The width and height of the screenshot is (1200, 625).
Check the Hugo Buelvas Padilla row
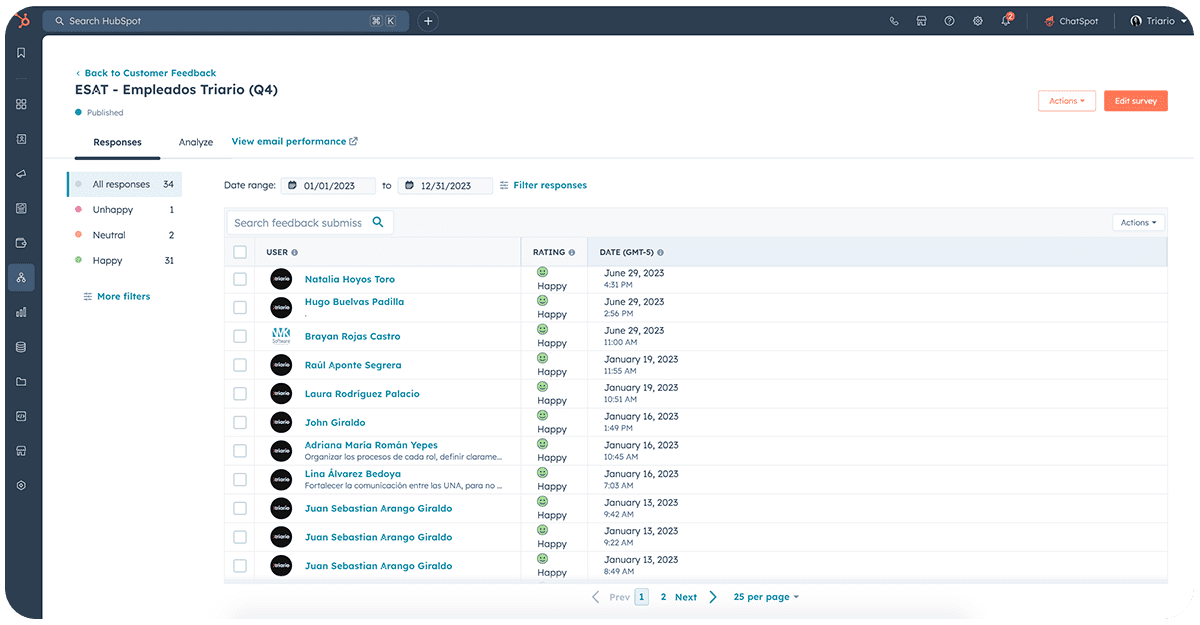click(x=240, y=307)
